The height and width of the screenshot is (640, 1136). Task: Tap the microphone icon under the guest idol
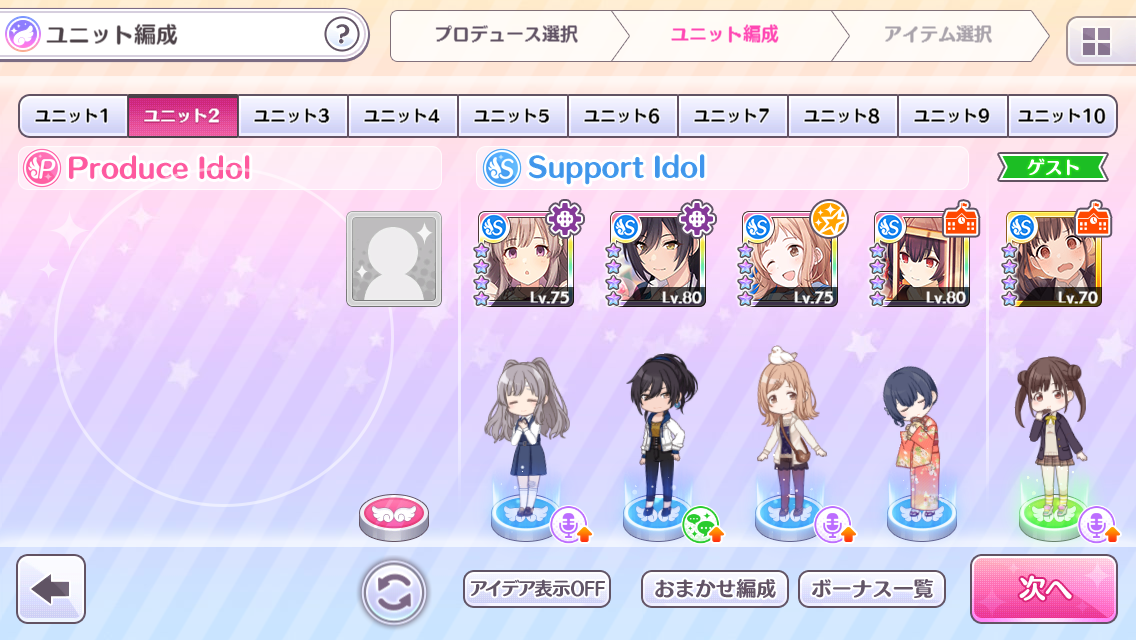[x=1098, y=524]
